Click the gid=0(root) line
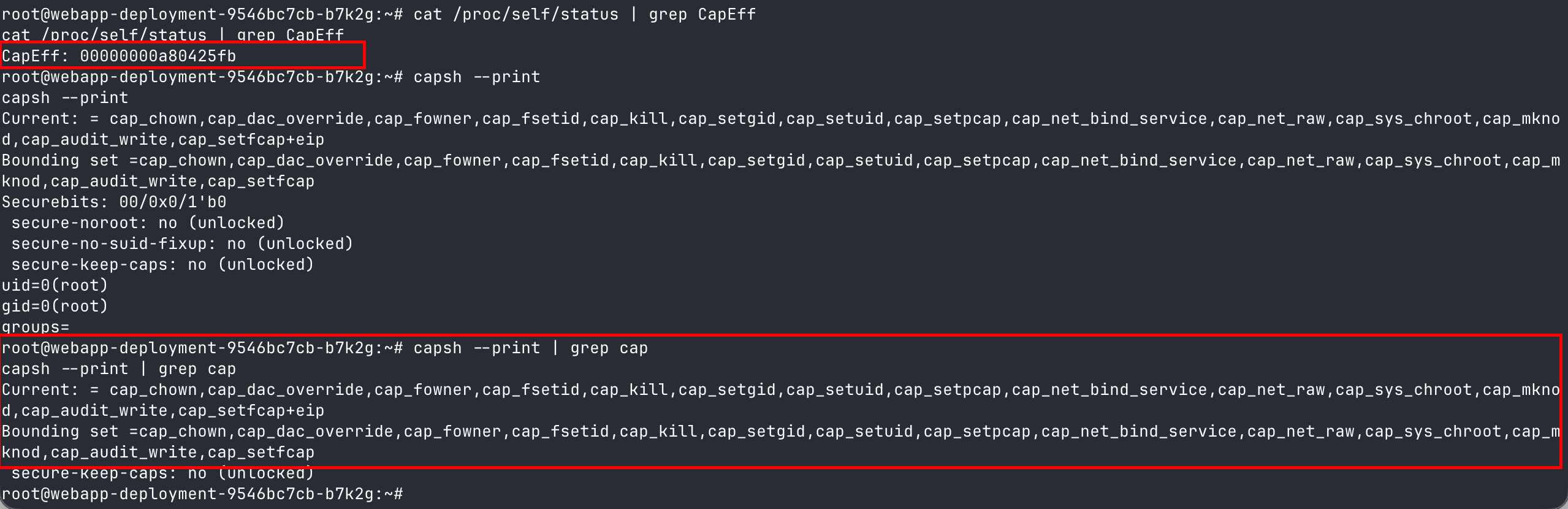This screenshot has height=509, width=1568. click(55, 307)
